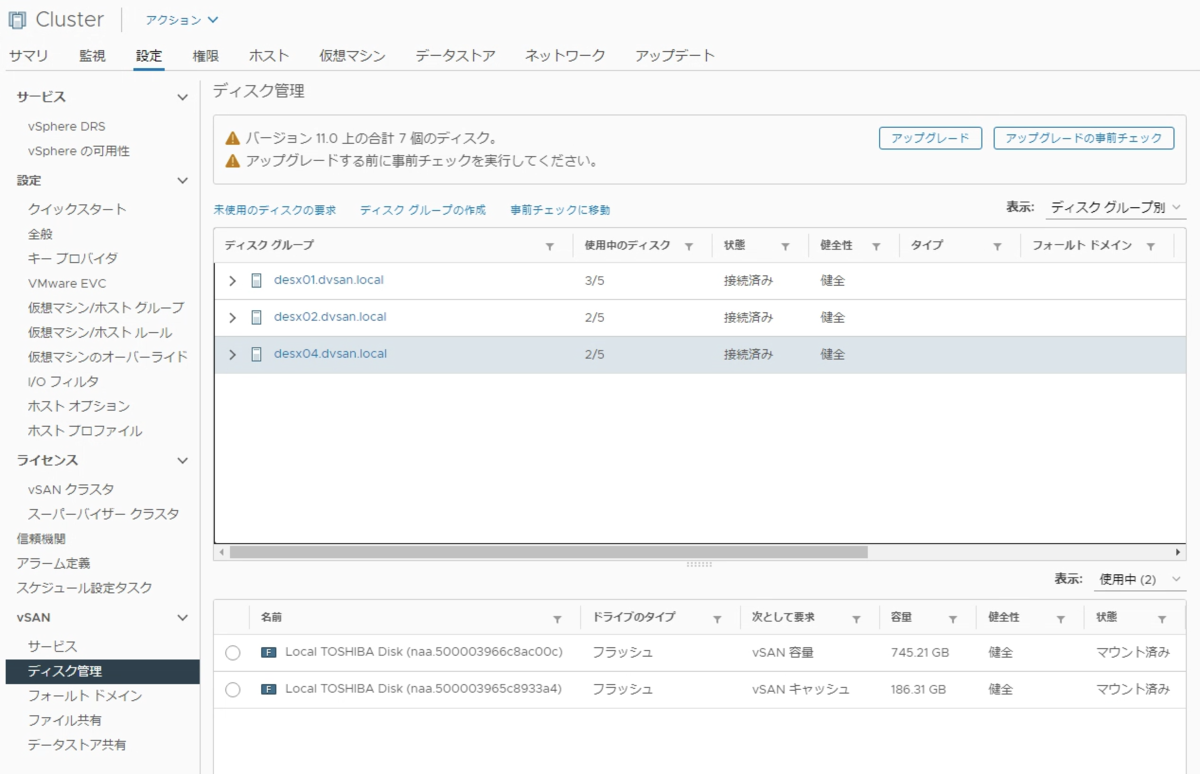Click scrollbar left arrow in disk group table
Screen dimensions: 1200x774
pyautogui.click(x=221, y=552)
